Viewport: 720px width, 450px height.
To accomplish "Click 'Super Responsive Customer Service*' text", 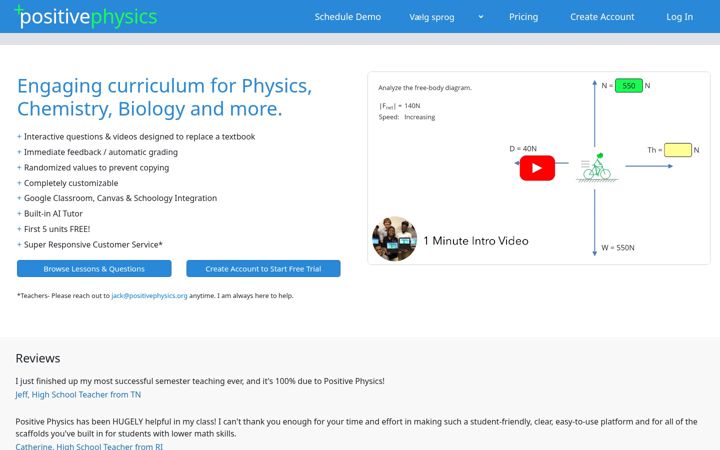I will 93,244.
